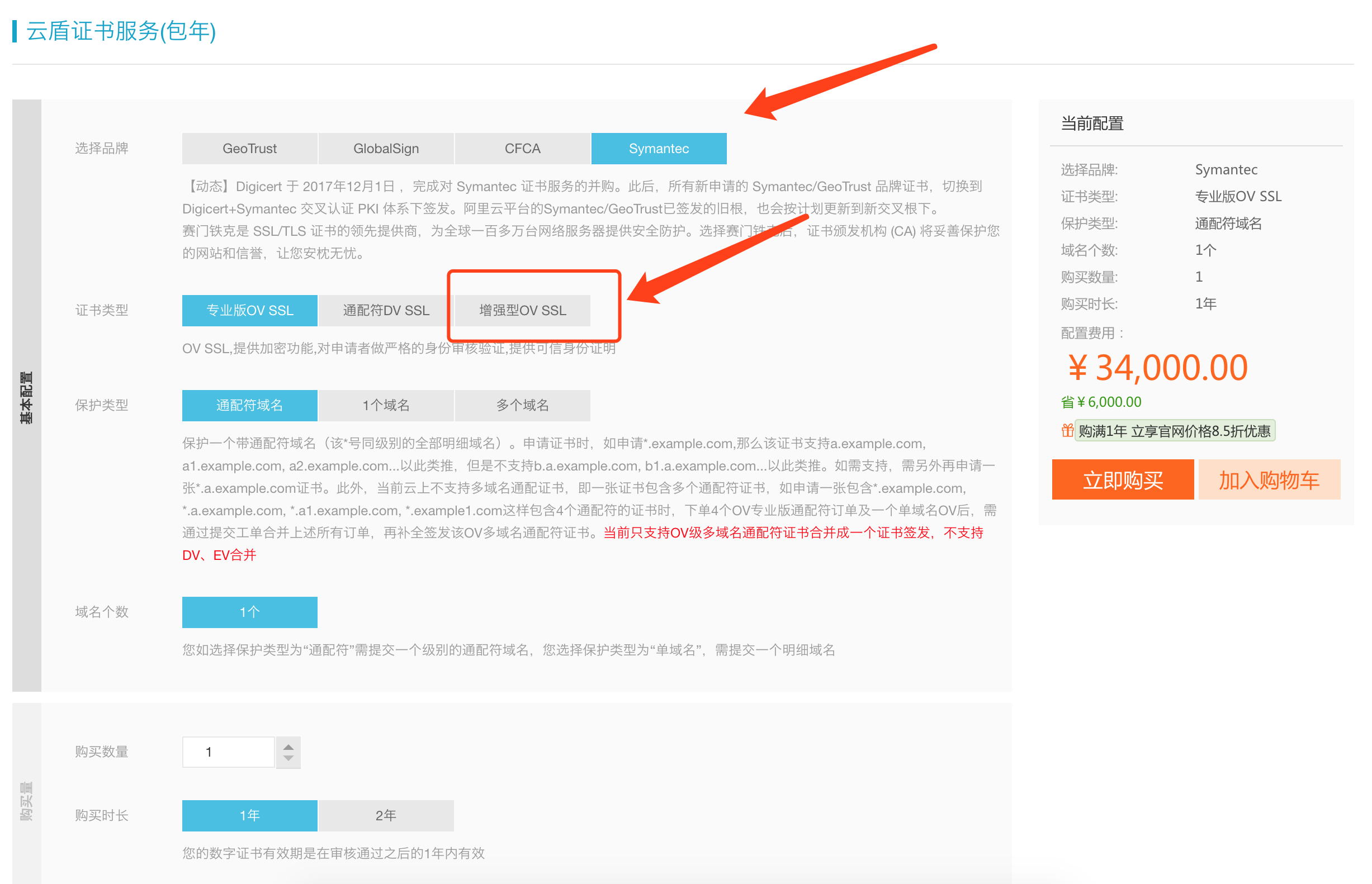The height and width of the screenshot is (884, 1372).
Task: Select 1个 domain count option
Action: tap(249, 612)
